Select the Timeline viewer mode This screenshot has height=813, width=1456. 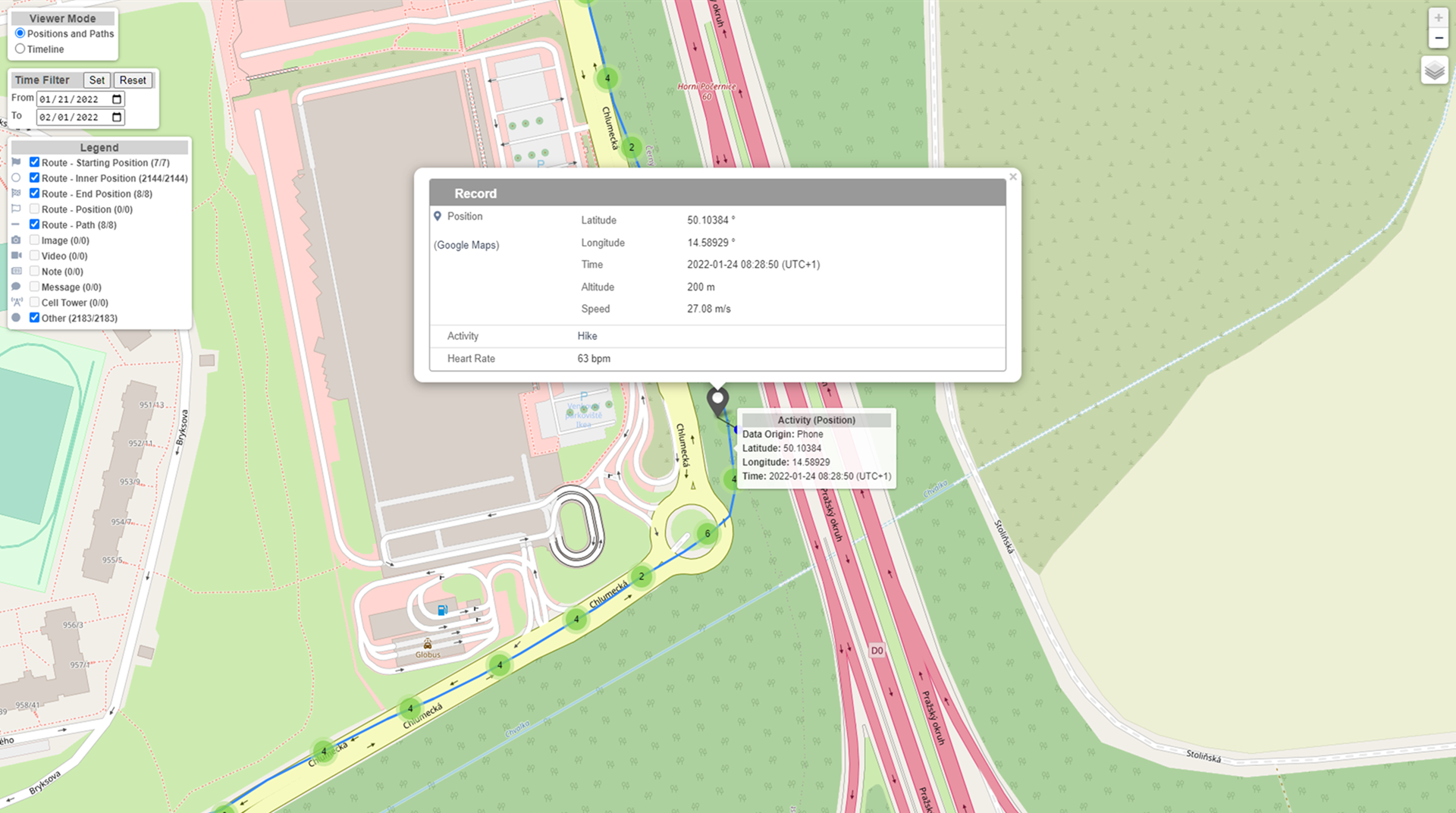click(20, 49)
